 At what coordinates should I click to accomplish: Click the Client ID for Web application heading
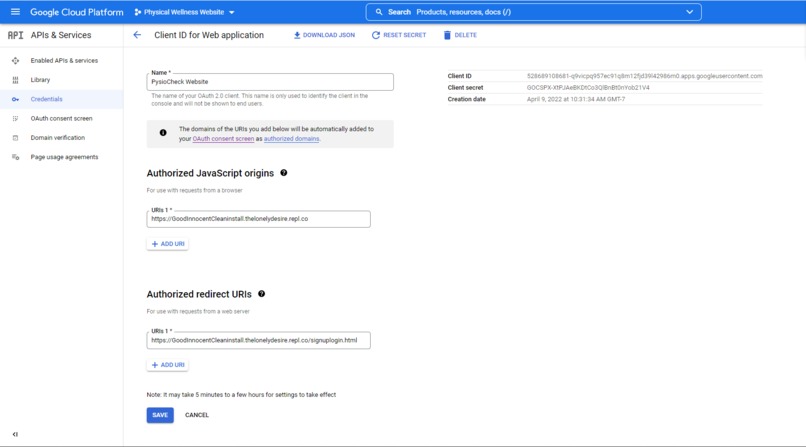[x=209, y=35]
